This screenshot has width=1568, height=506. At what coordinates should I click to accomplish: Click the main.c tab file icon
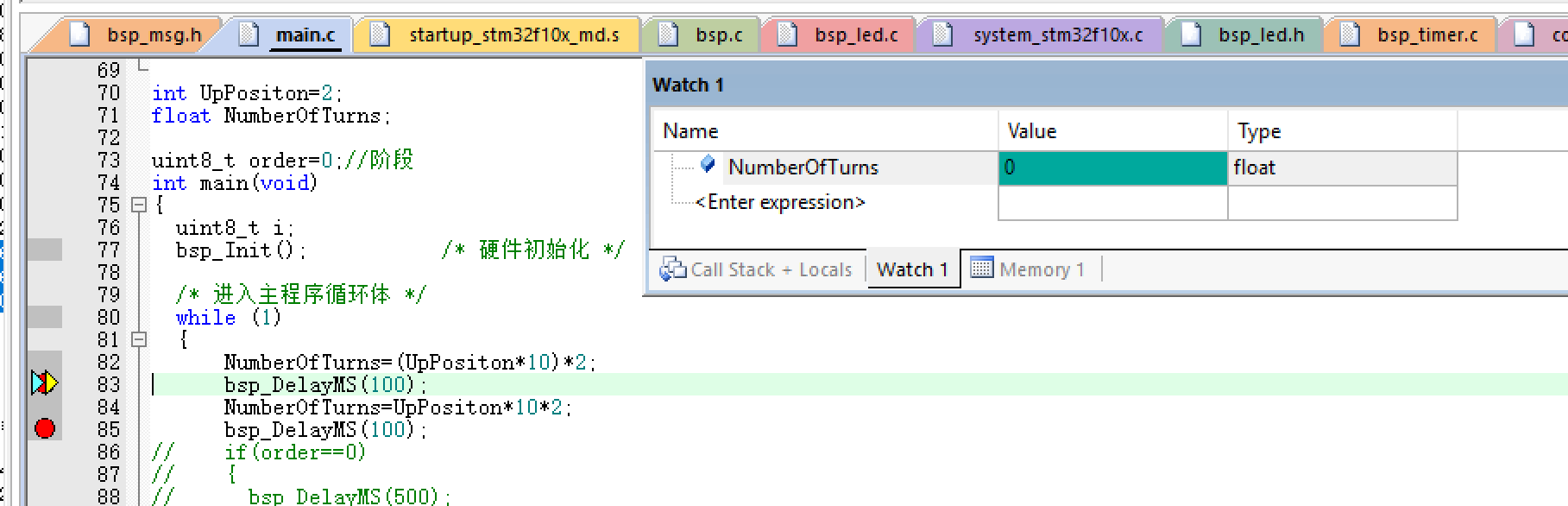tap(249, 35)
